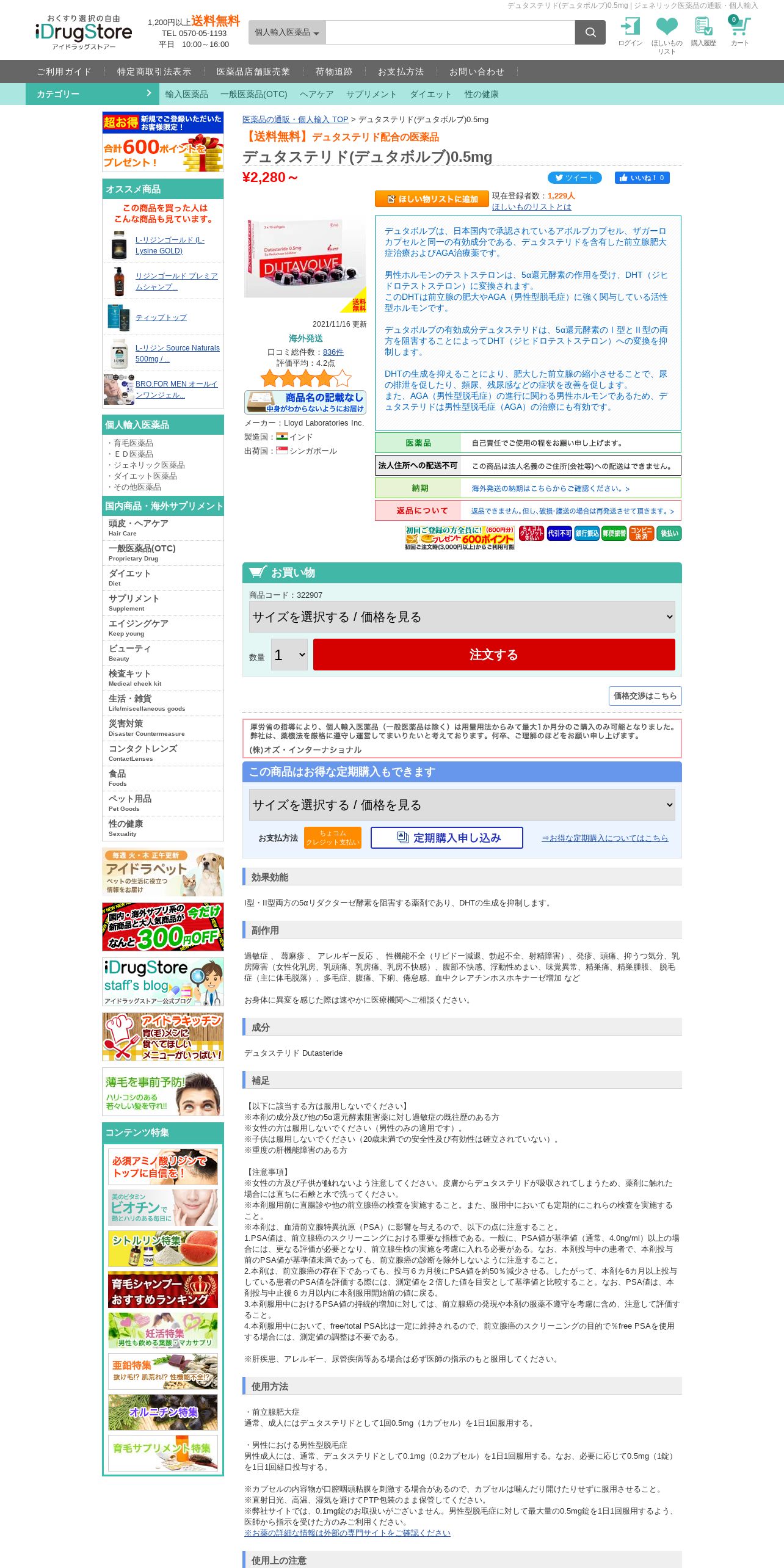This screenshot has width=784, height=1568.
Task: Open お問い合わせ menu item
Action: click(476, 71)
